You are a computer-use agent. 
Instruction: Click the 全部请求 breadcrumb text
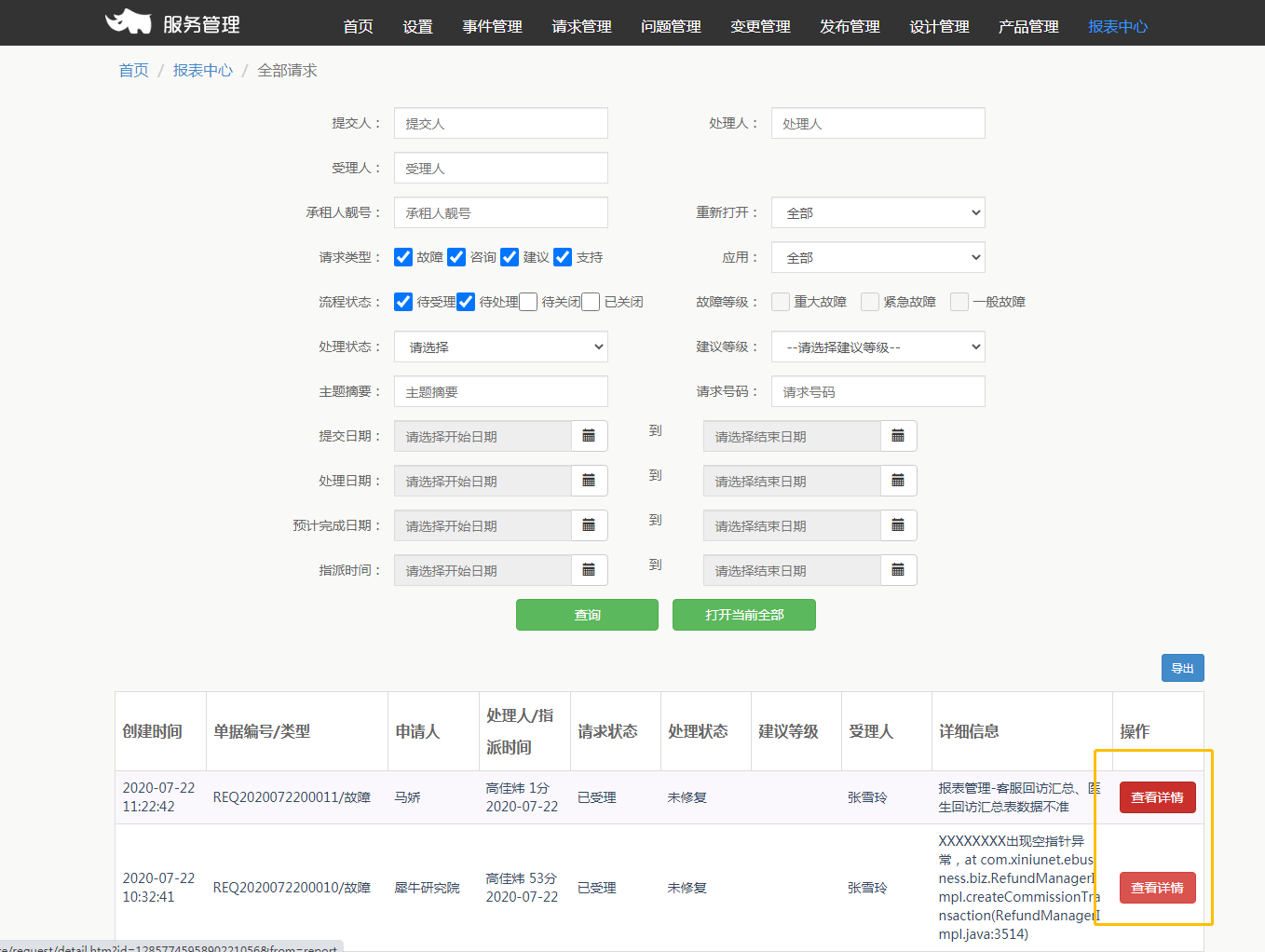(287, 70)
